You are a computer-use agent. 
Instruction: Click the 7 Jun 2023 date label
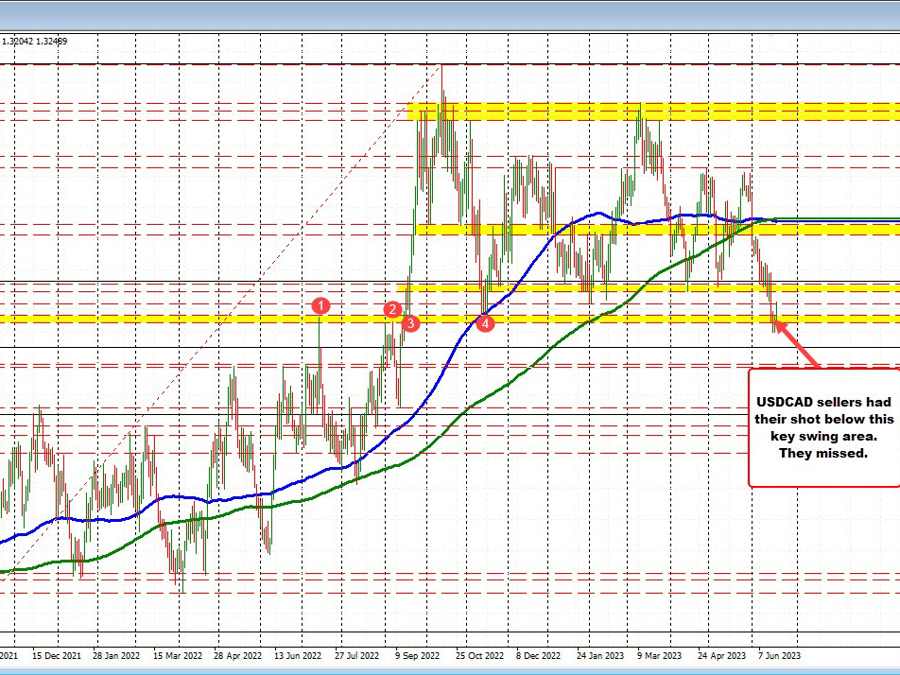point(780,657)
